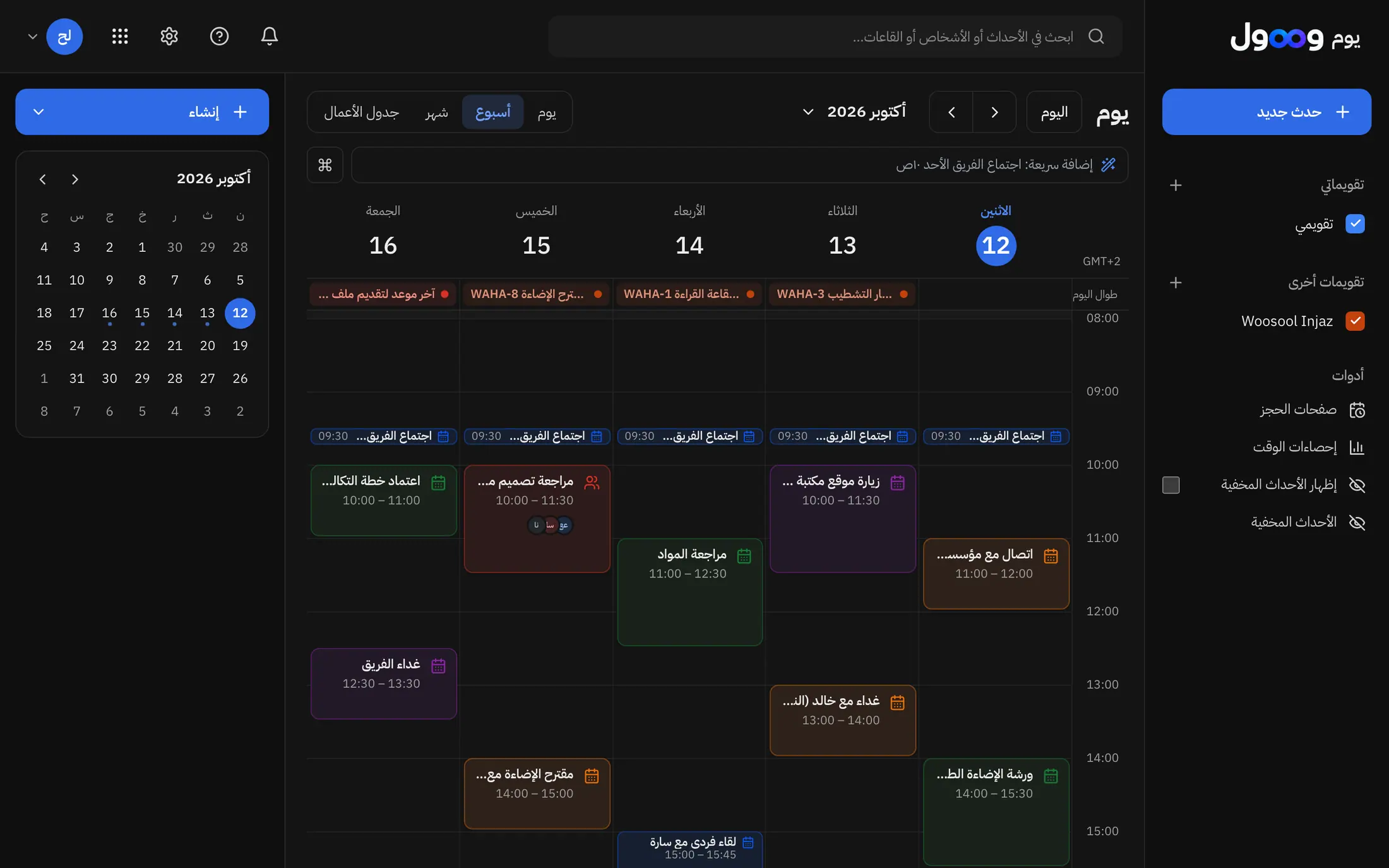
Task: Open the WAHA-3 all-day event Tuesday
Action: coord(842,294)
